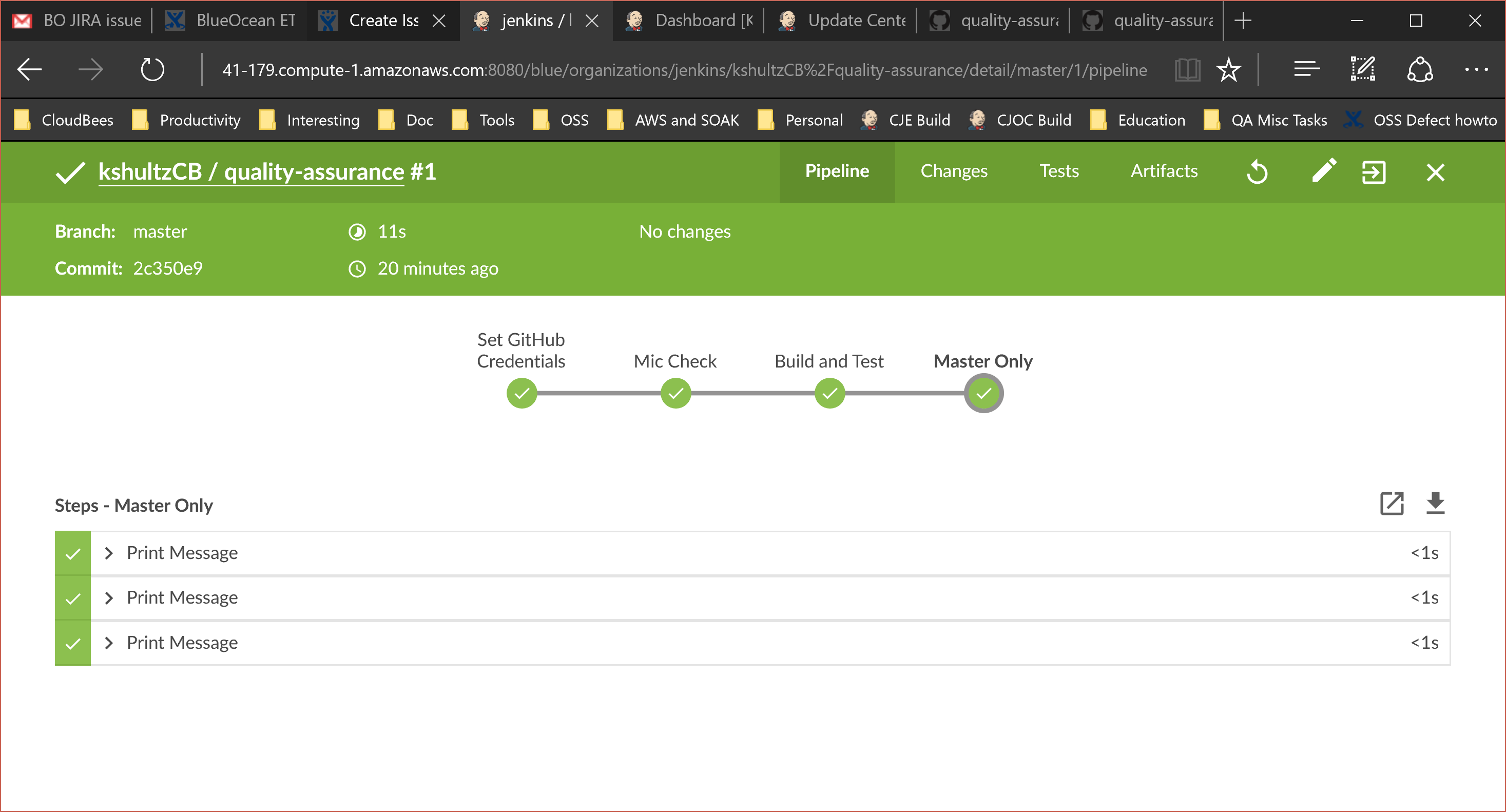Close the run details with X icon
Image resolution: width=1506 pixels, height=812 pixels.
tap(1435, 172)
